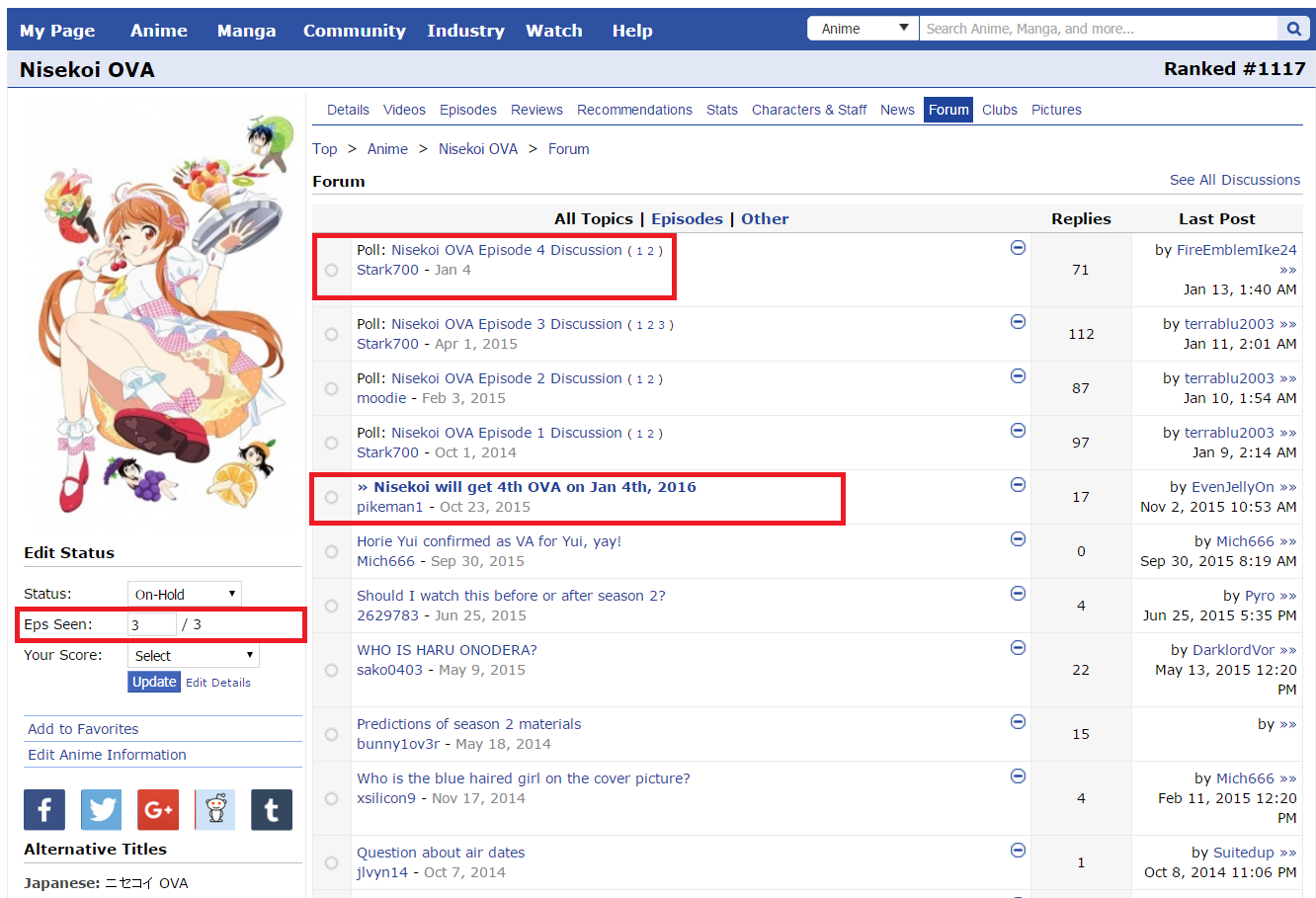Toggle circle beside Question about air dates

[x=332, y=863]
